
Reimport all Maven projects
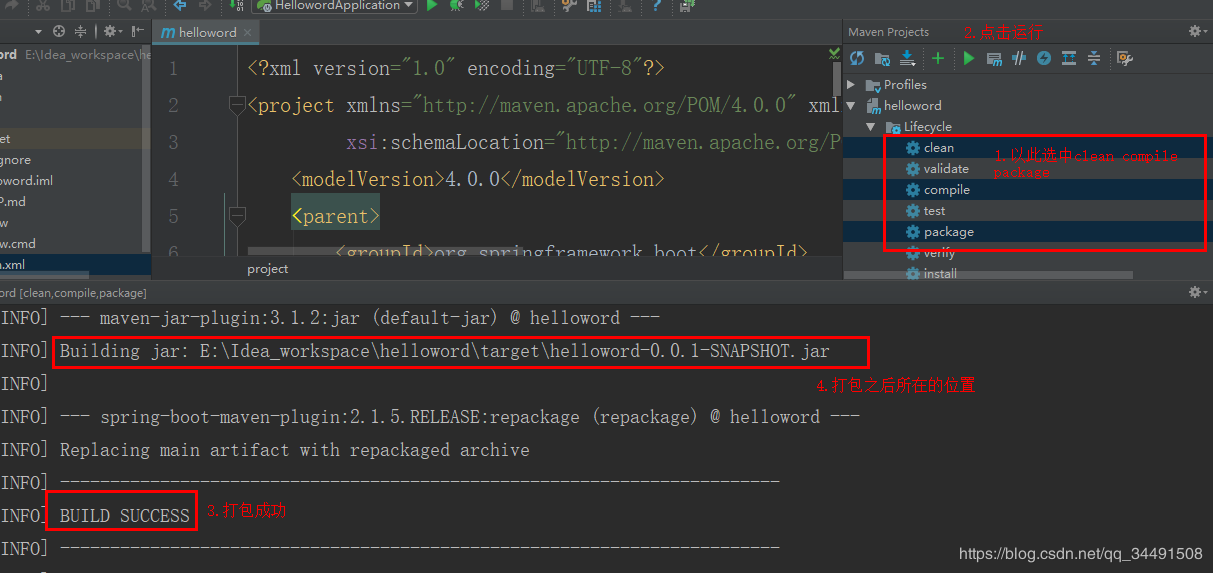(856, 58)
